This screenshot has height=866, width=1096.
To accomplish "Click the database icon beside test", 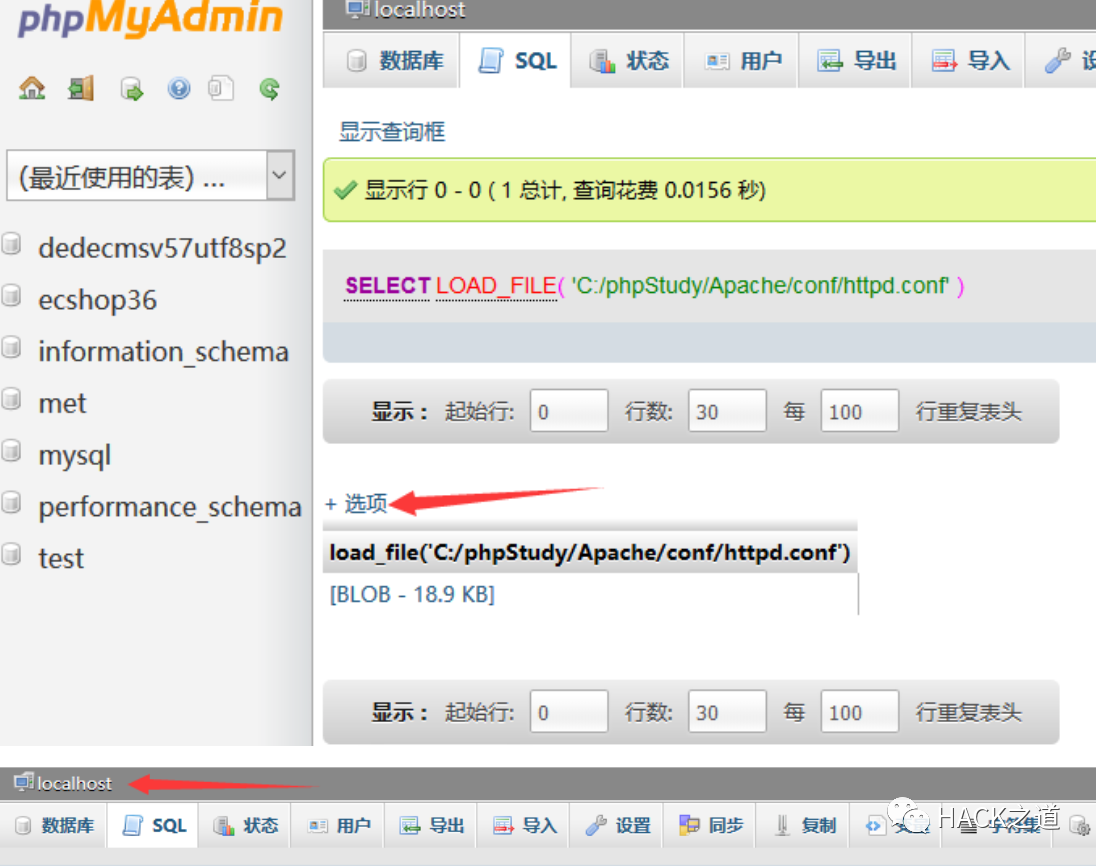I will (x=11, y=555).
